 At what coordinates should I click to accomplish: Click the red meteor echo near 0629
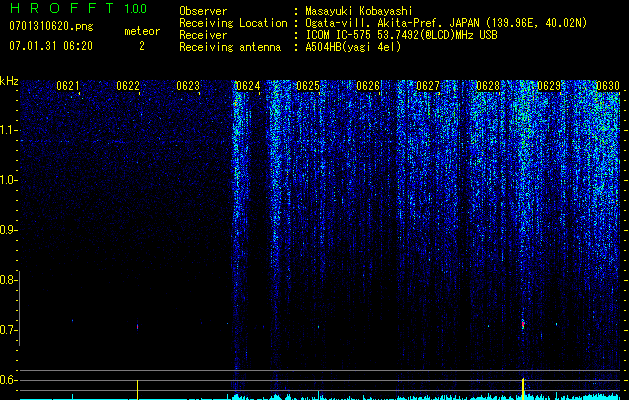[x=523, y=324]
